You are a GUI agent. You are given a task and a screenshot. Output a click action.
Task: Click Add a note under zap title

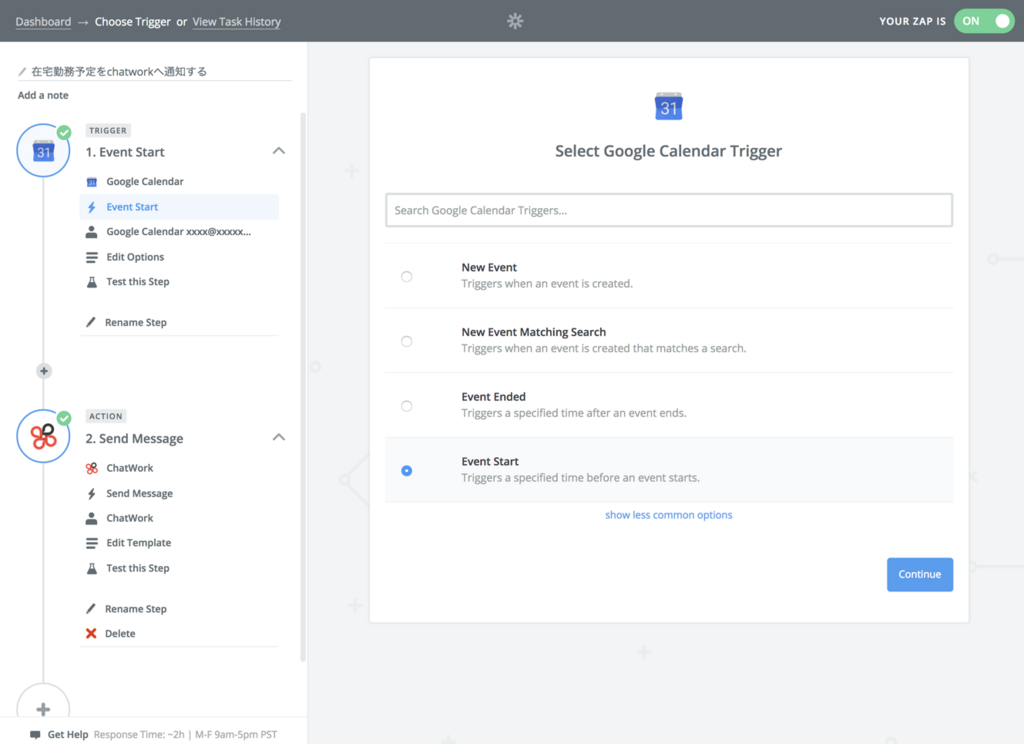tap(43, 95)
